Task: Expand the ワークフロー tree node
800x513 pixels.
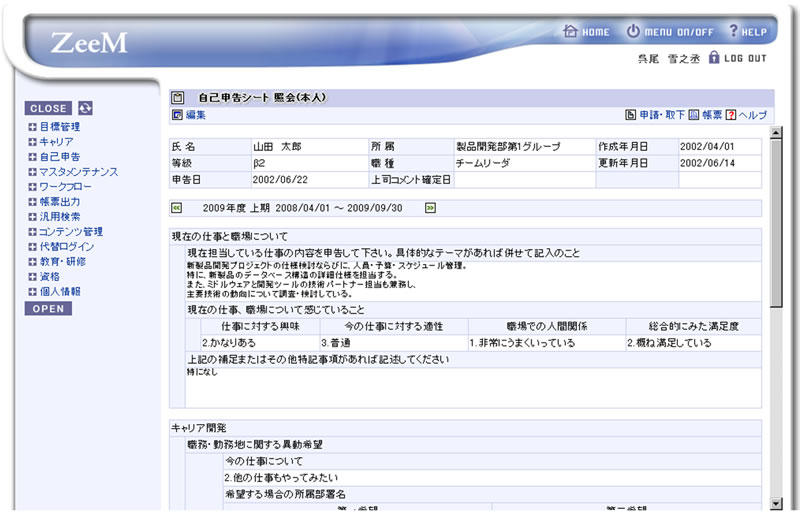Action: tap(33, 187)
